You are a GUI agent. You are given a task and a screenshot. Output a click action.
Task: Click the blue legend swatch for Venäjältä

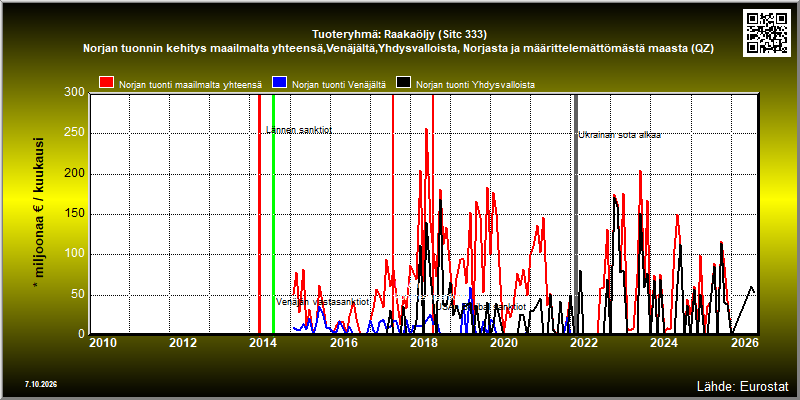(280, 83)
